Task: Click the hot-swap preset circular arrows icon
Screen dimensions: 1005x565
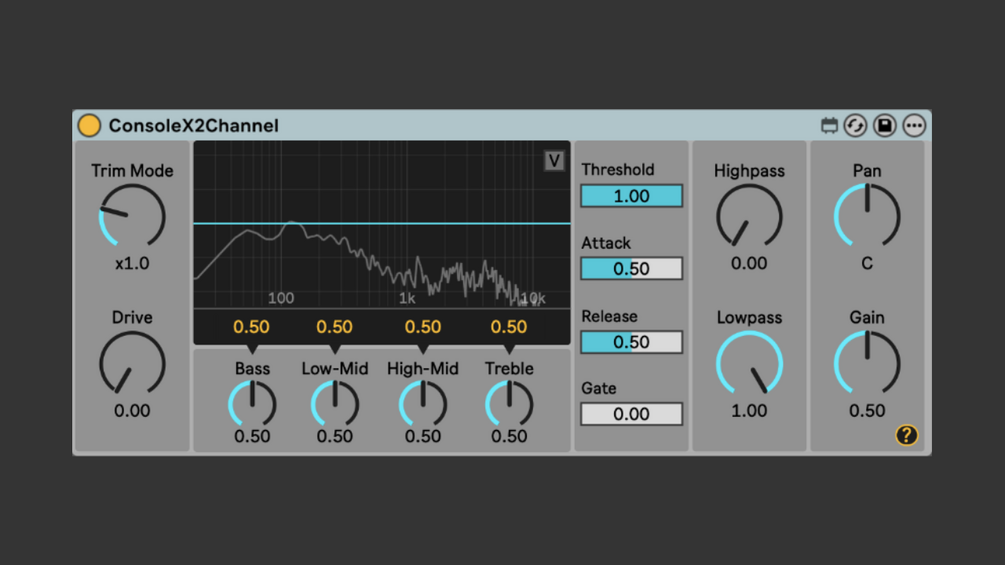Action: coord(855,126)
